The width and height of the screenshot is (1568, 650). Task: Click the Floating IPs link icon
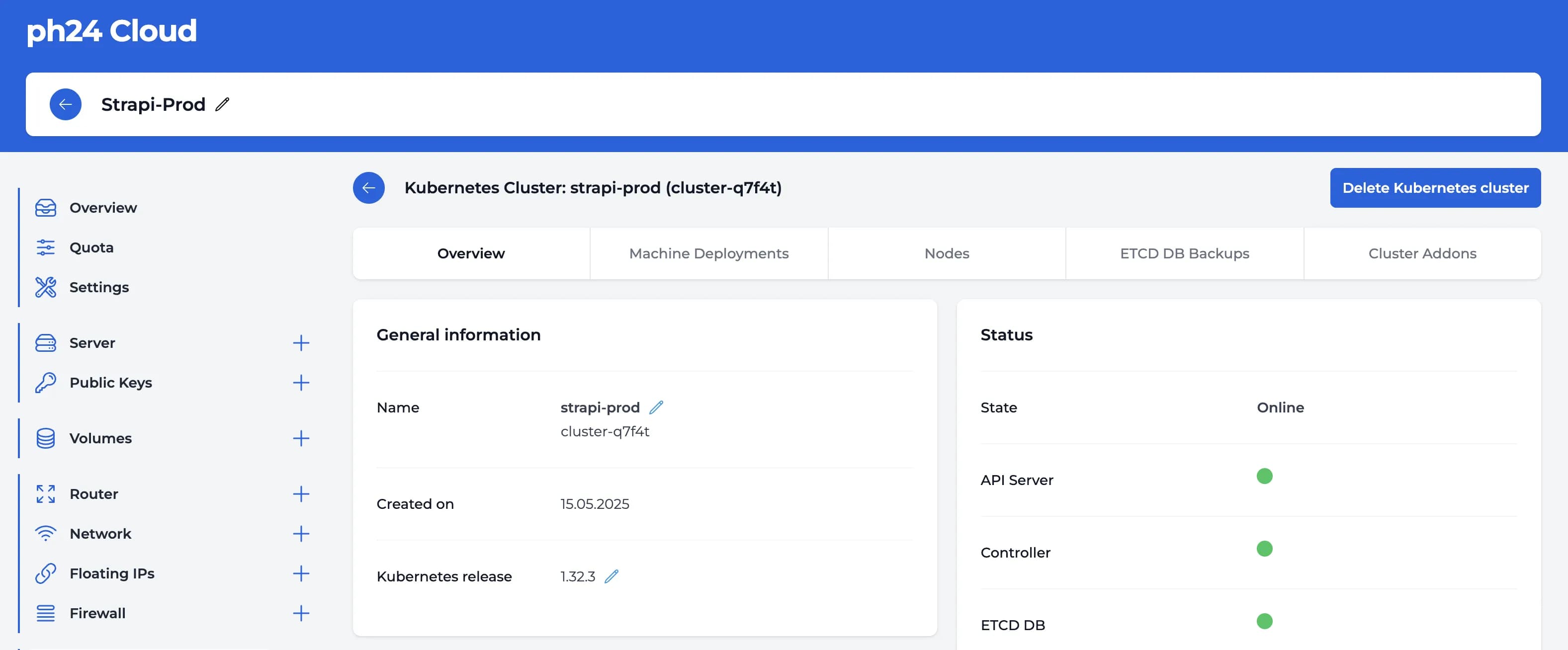click(45, 572)
